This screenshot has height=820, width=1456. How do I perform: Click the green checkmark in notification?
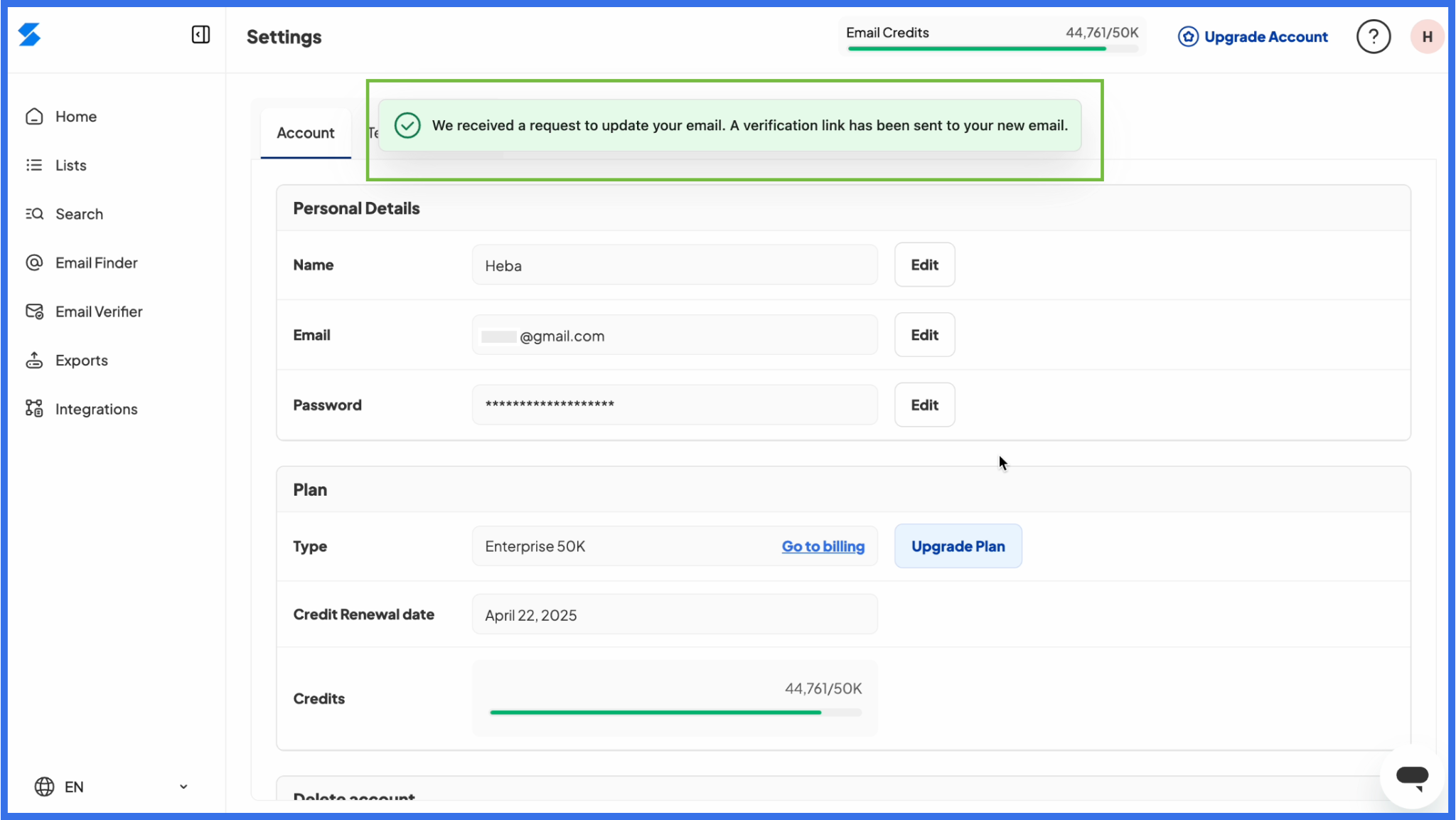407,126
